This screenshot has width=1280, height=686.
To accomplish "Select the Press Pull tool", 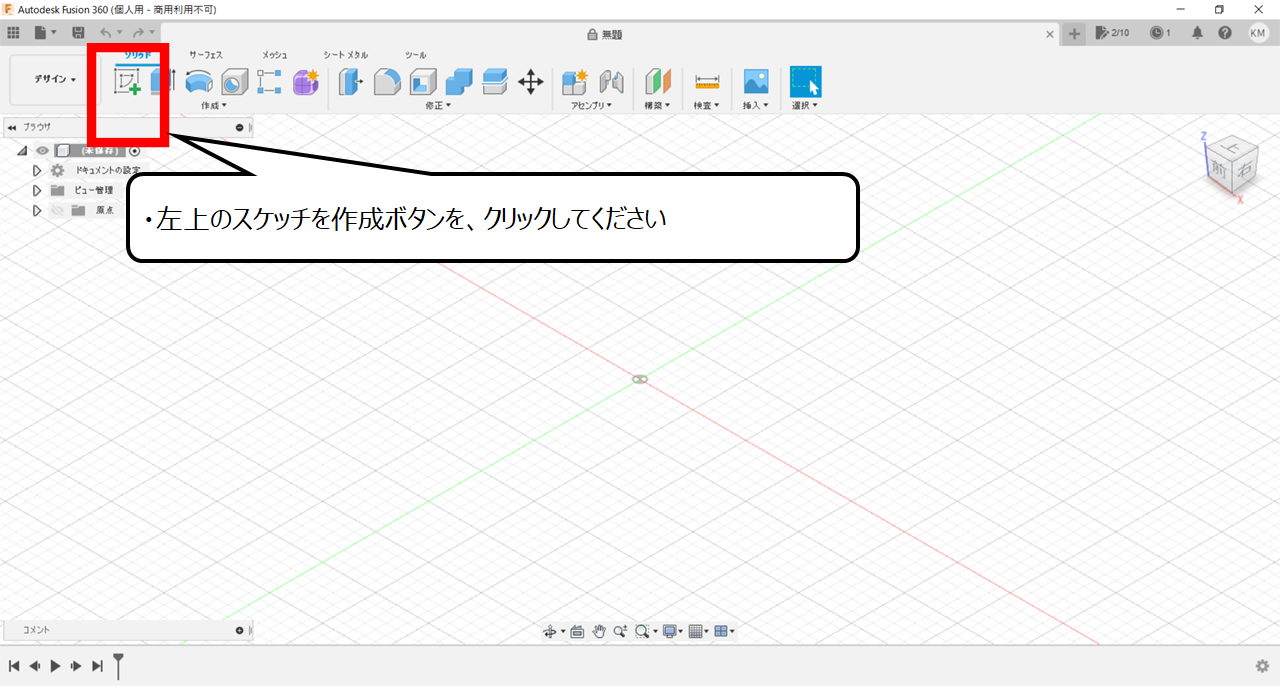I will (x=351, y=82).
